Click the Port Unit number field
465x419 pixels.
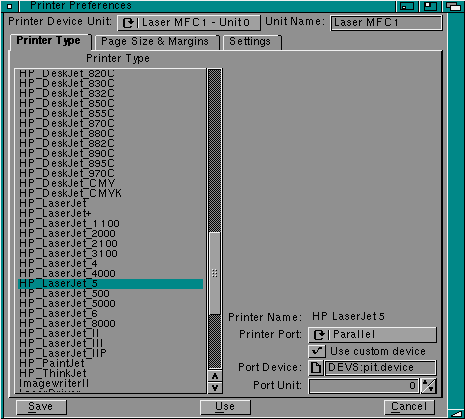pyautogui.click(x=364, y=386)
